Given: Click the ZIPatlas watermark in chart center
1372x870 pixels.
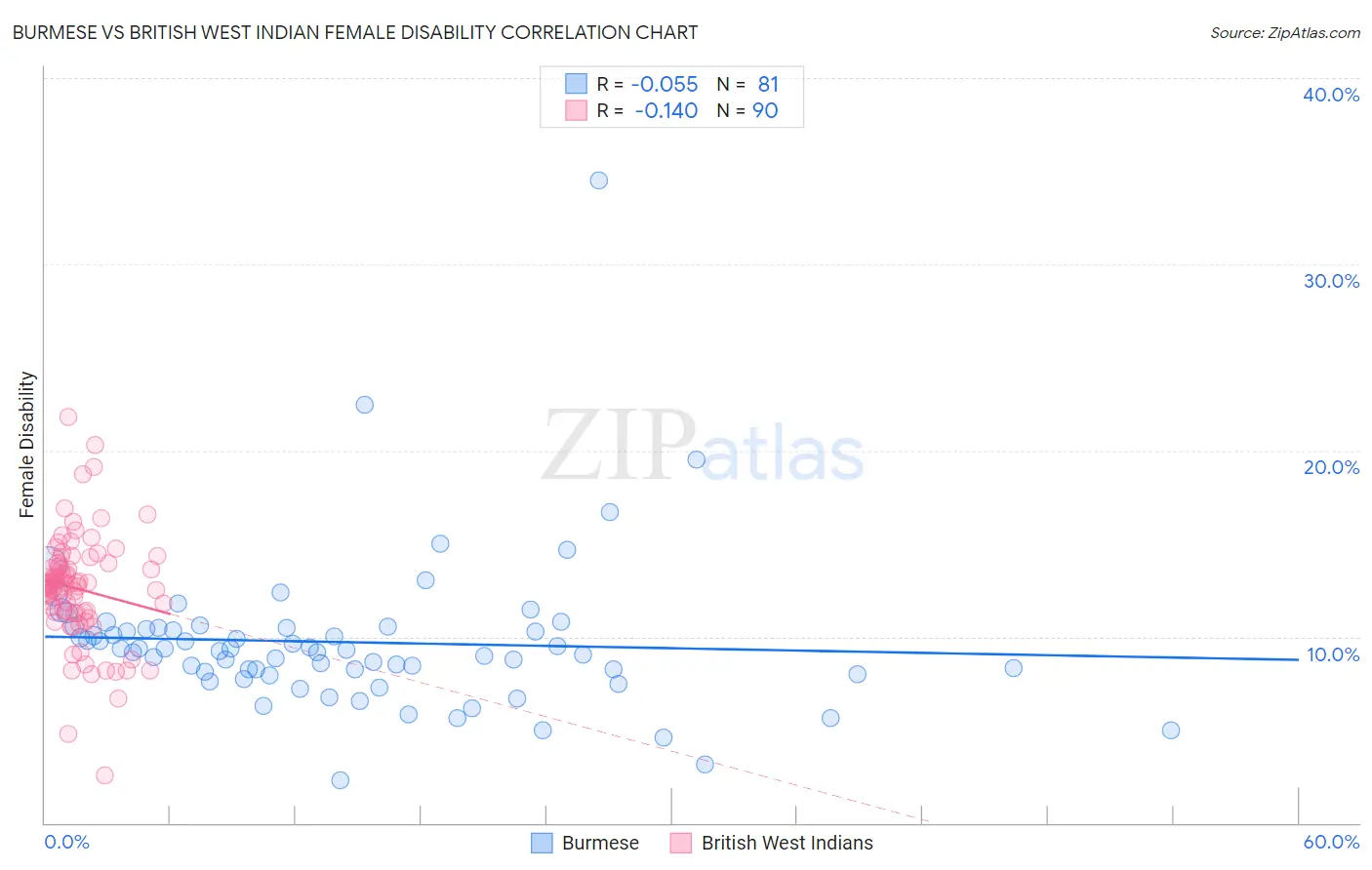Looking at the screenshot, I should click(703, 447).
